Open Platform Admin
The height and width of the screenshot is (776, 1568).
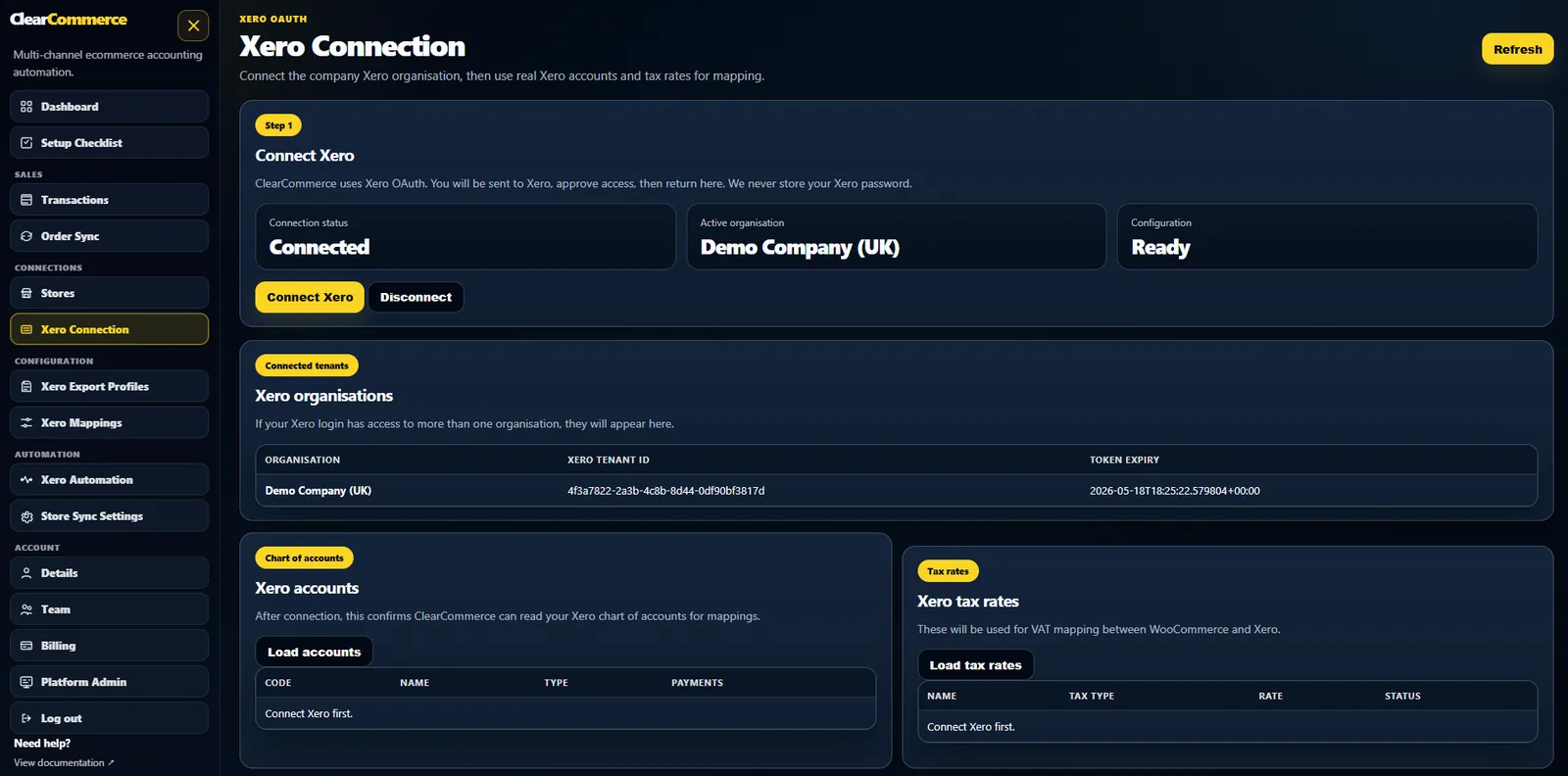(109, 682)
